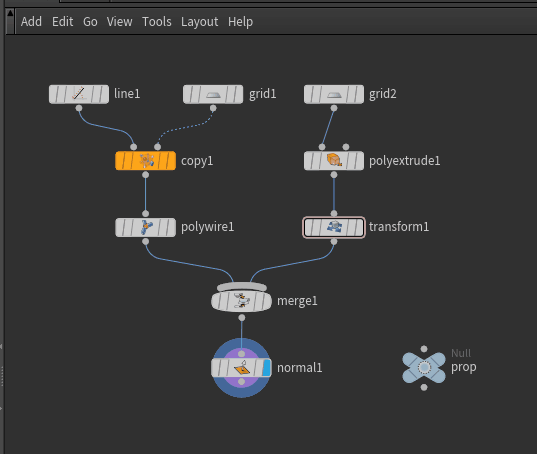Select the grid1 node icon
The image size is (537, 454).
pos(213,94)
